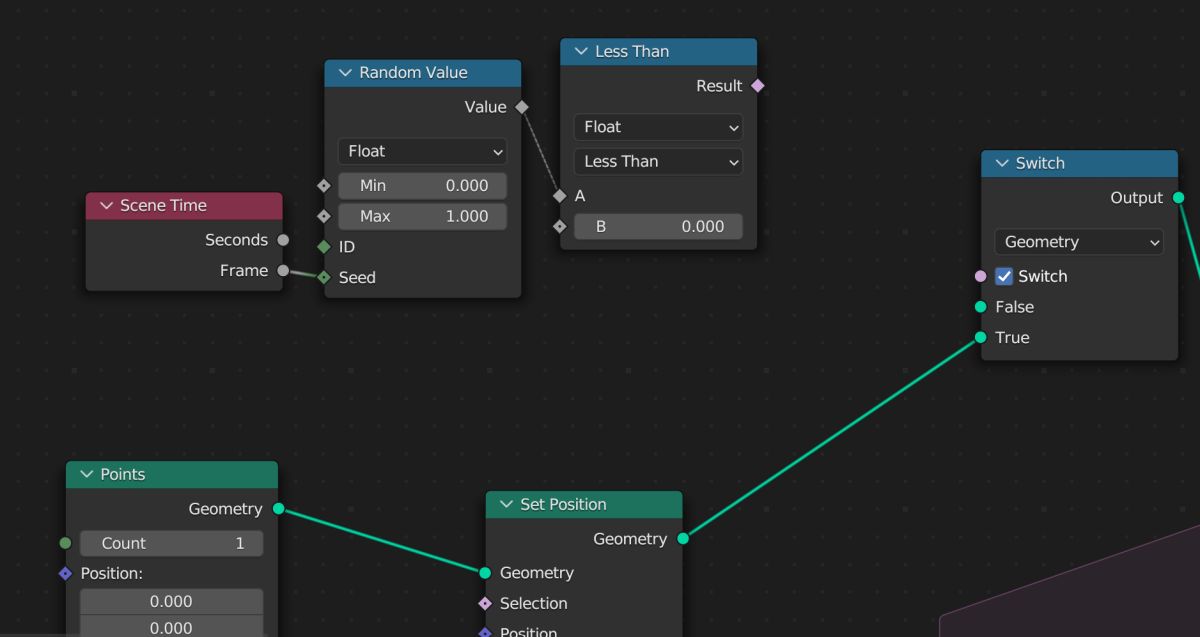
Task: Click the False input socket of Switch node
Action: point(980,307)
